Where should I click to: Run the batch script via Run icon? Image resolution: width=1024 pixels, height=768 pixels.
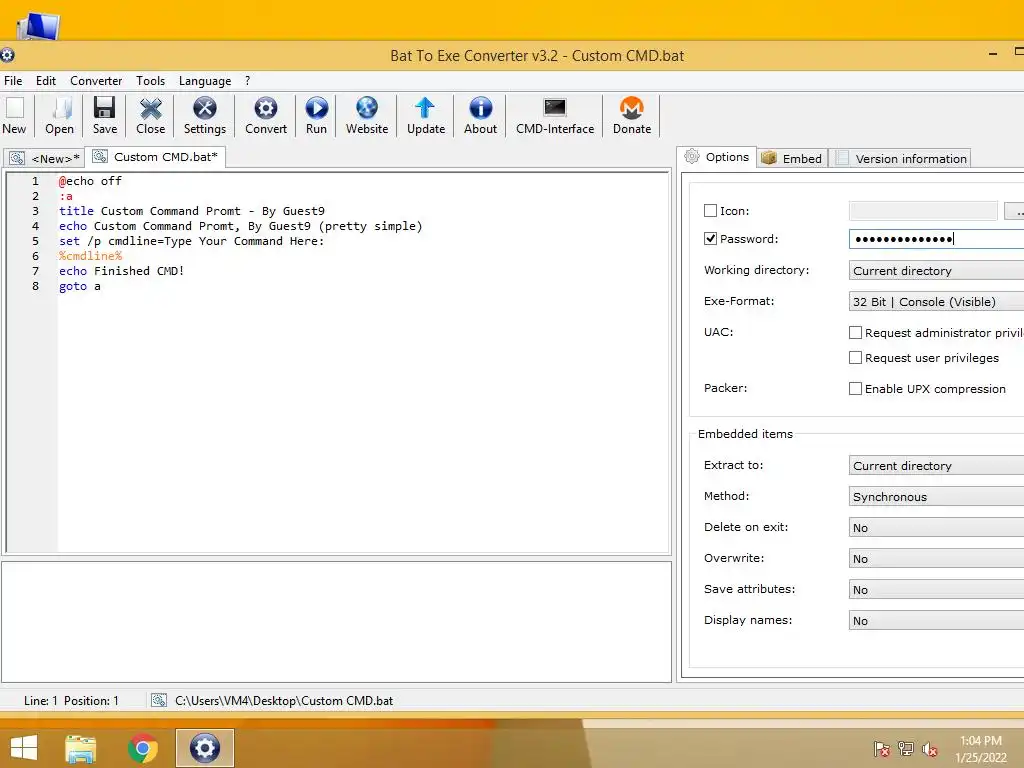click(316, 116)
